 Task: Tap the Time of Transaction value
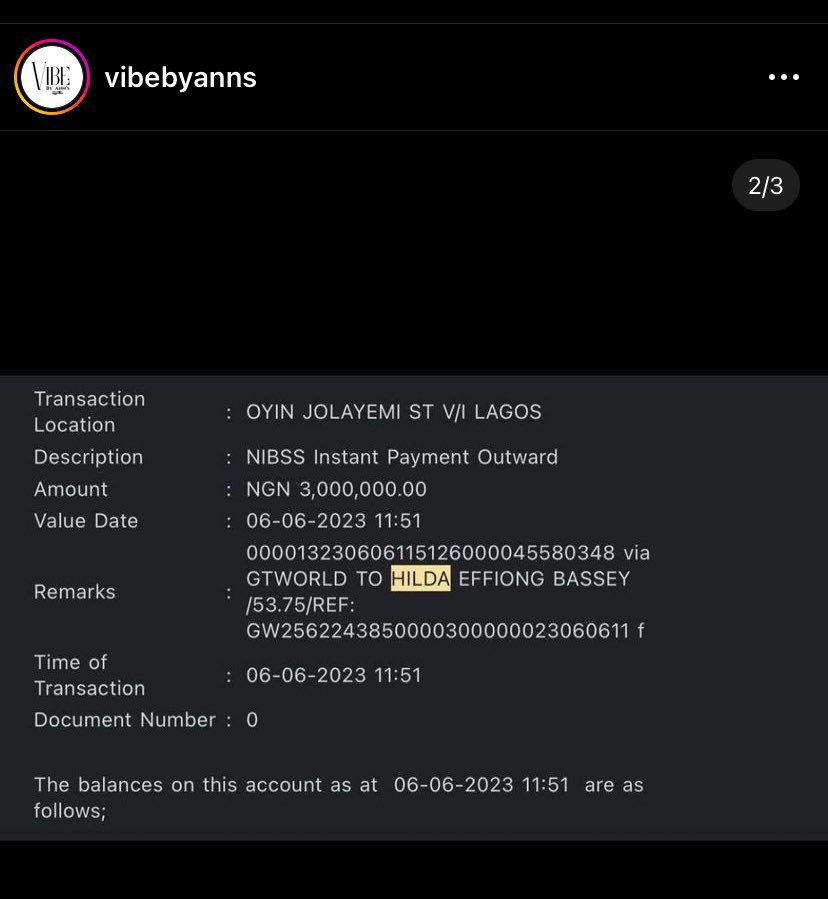coord(334,675)
